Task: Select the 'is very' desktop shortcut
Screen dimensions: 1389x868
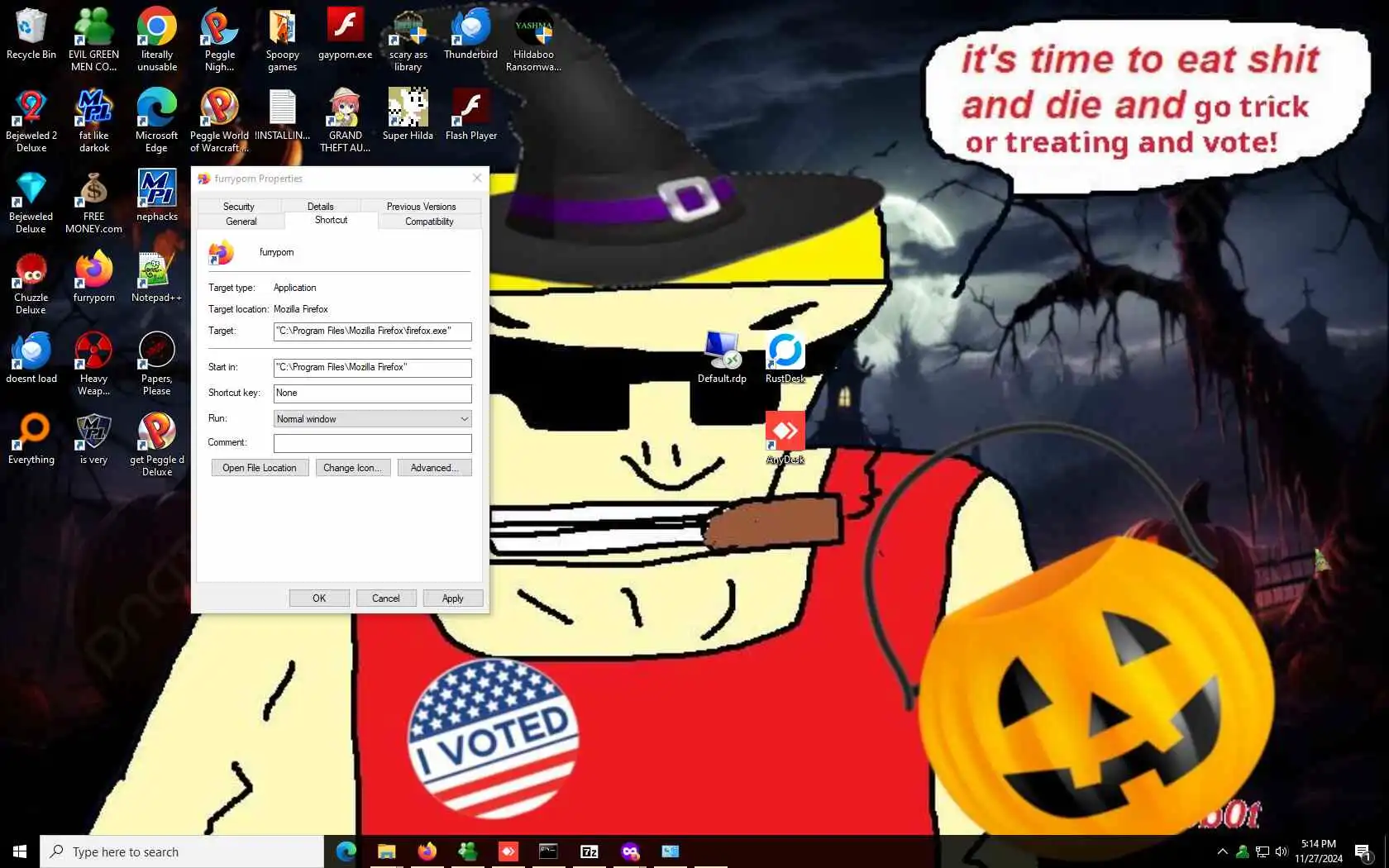Action: (93, 440)
